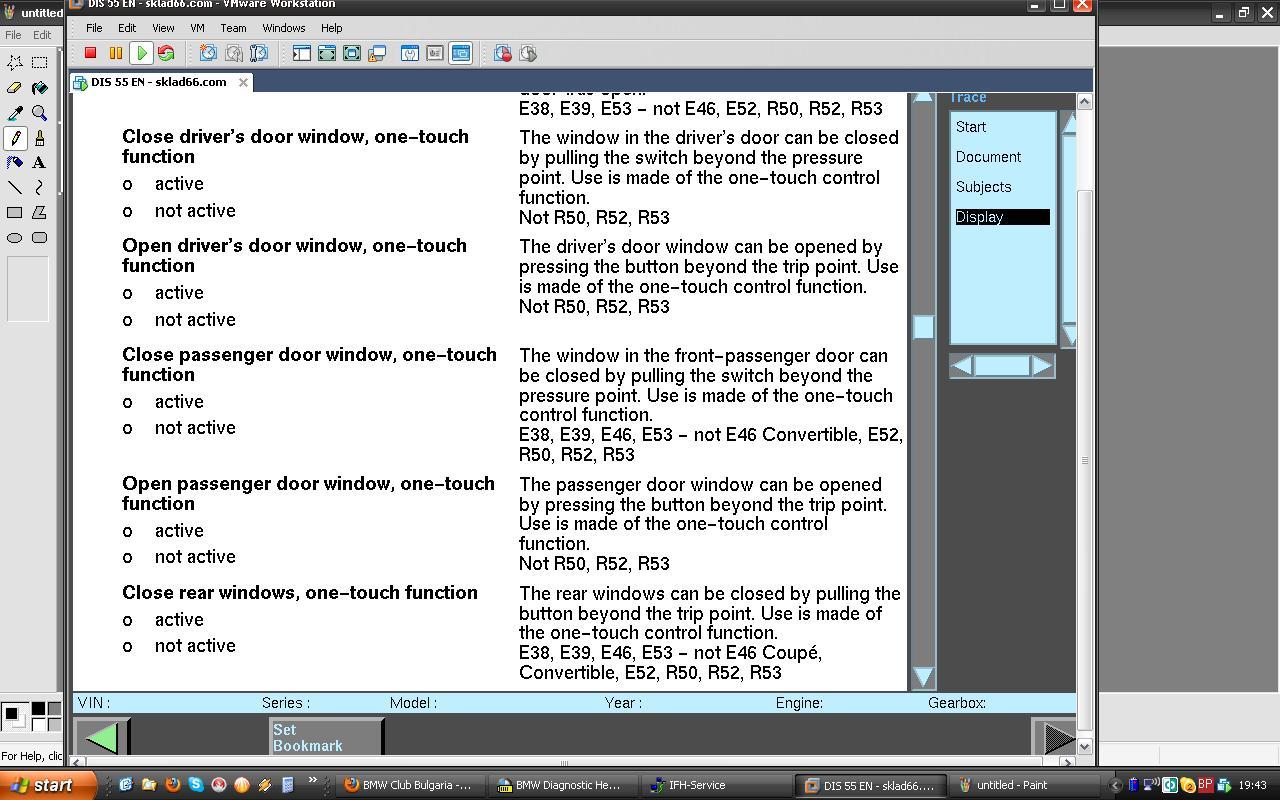
Task: Start movie capture with the record icon
Action: click(502, 53)
